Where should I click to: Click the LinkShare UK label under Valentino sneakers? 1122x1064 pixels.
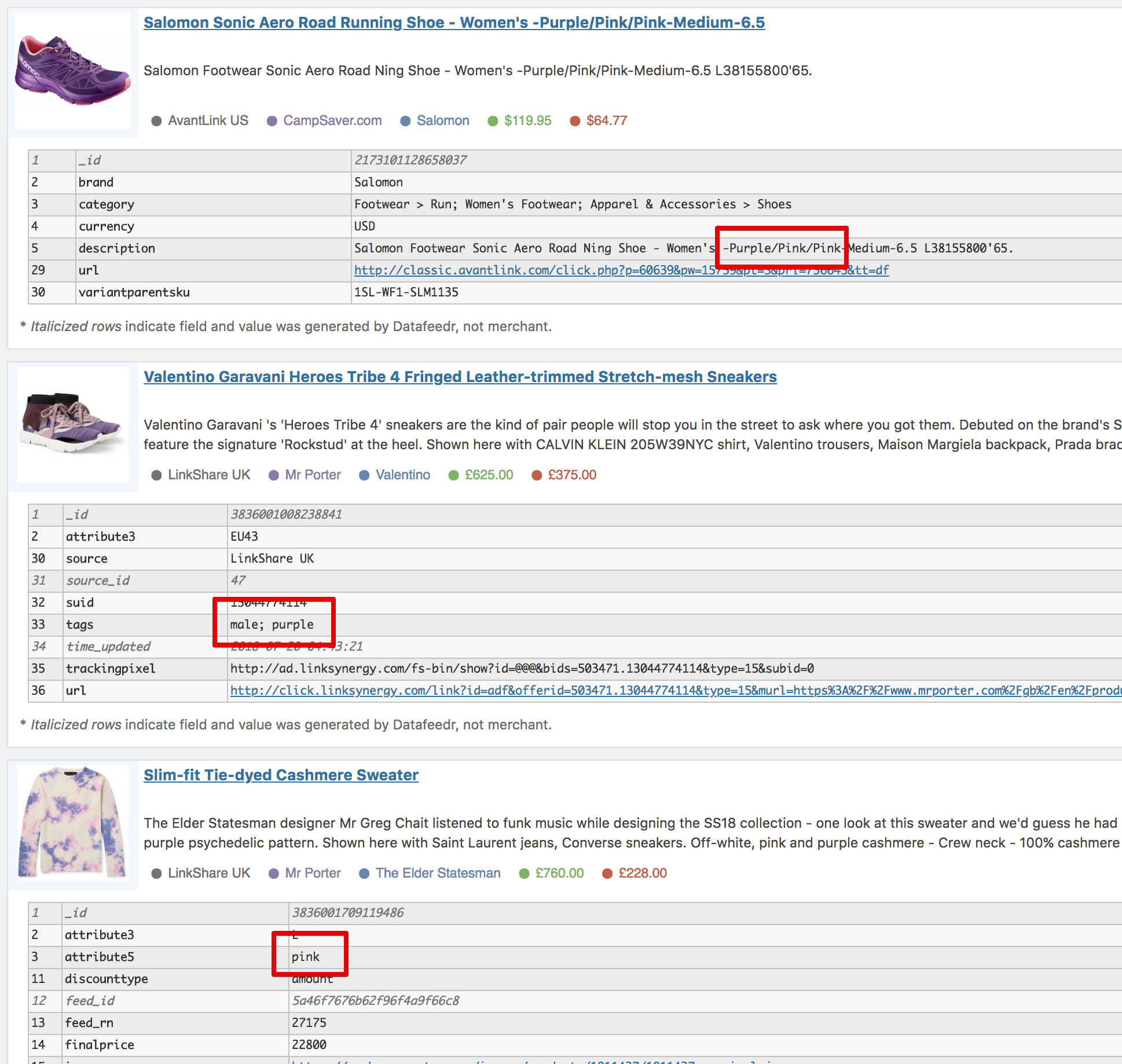(209, 475)
